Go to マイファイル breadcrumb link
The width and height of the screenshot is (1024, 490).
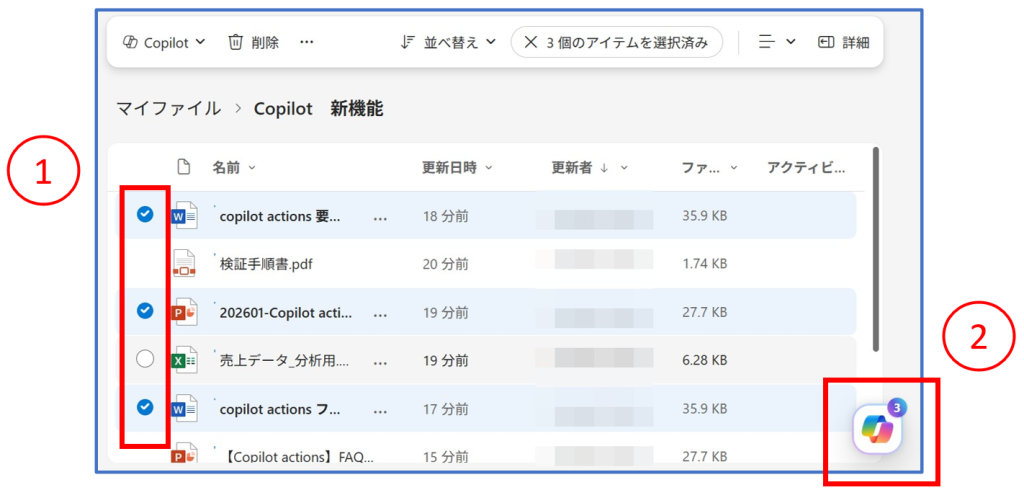pyautogui.click(x=168, y=108)
